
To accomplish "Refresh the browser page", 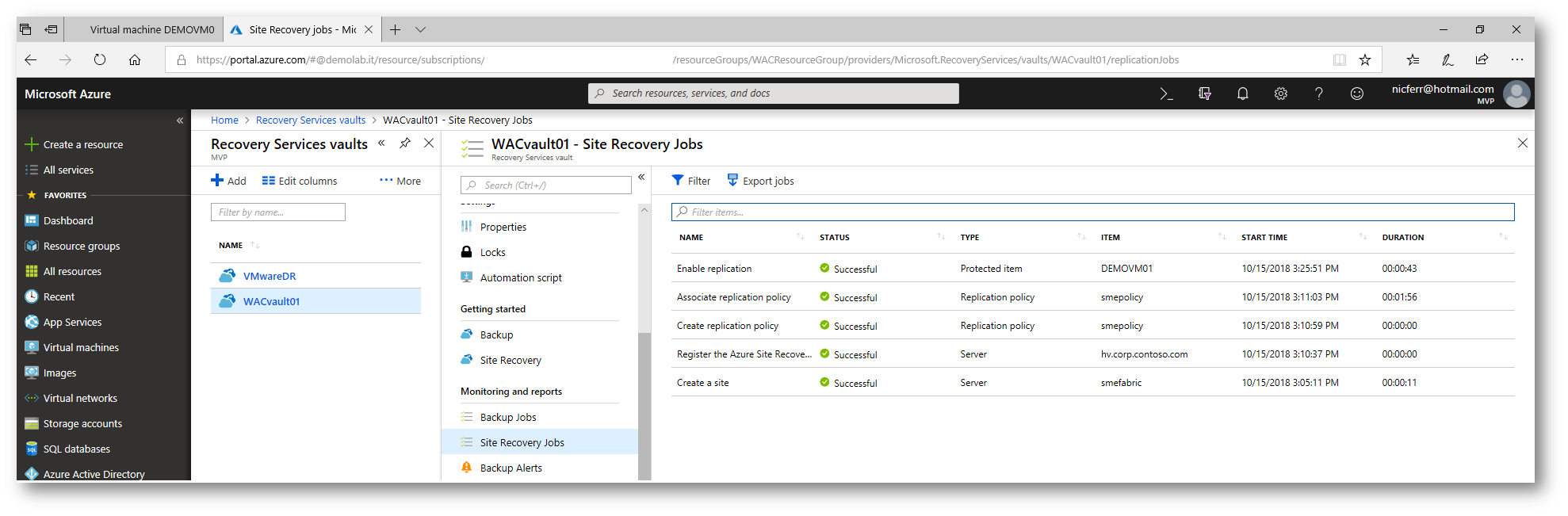I will pos(100,59).
